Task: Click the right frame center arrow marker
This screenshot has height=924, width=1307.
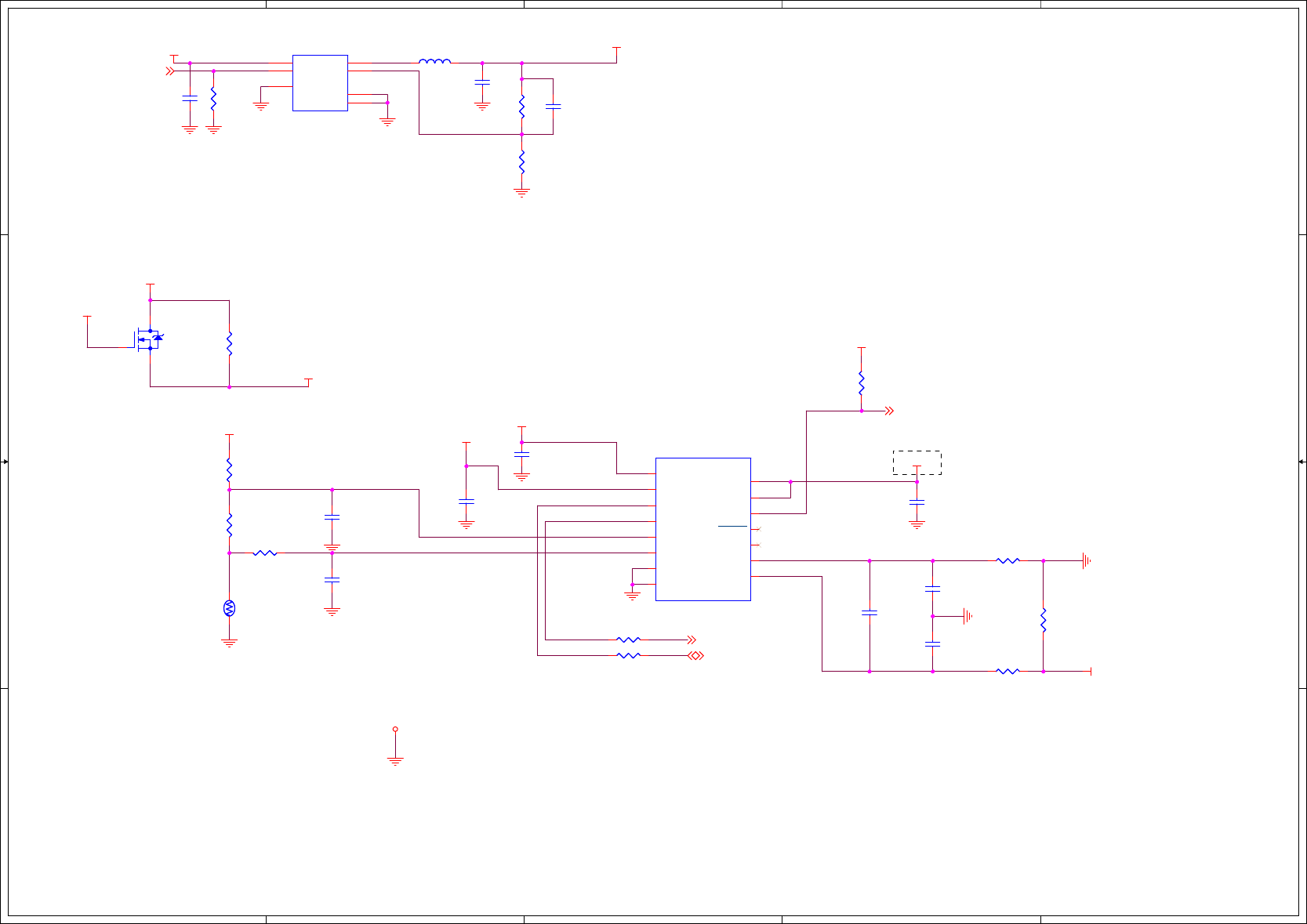Action: 1302,462
